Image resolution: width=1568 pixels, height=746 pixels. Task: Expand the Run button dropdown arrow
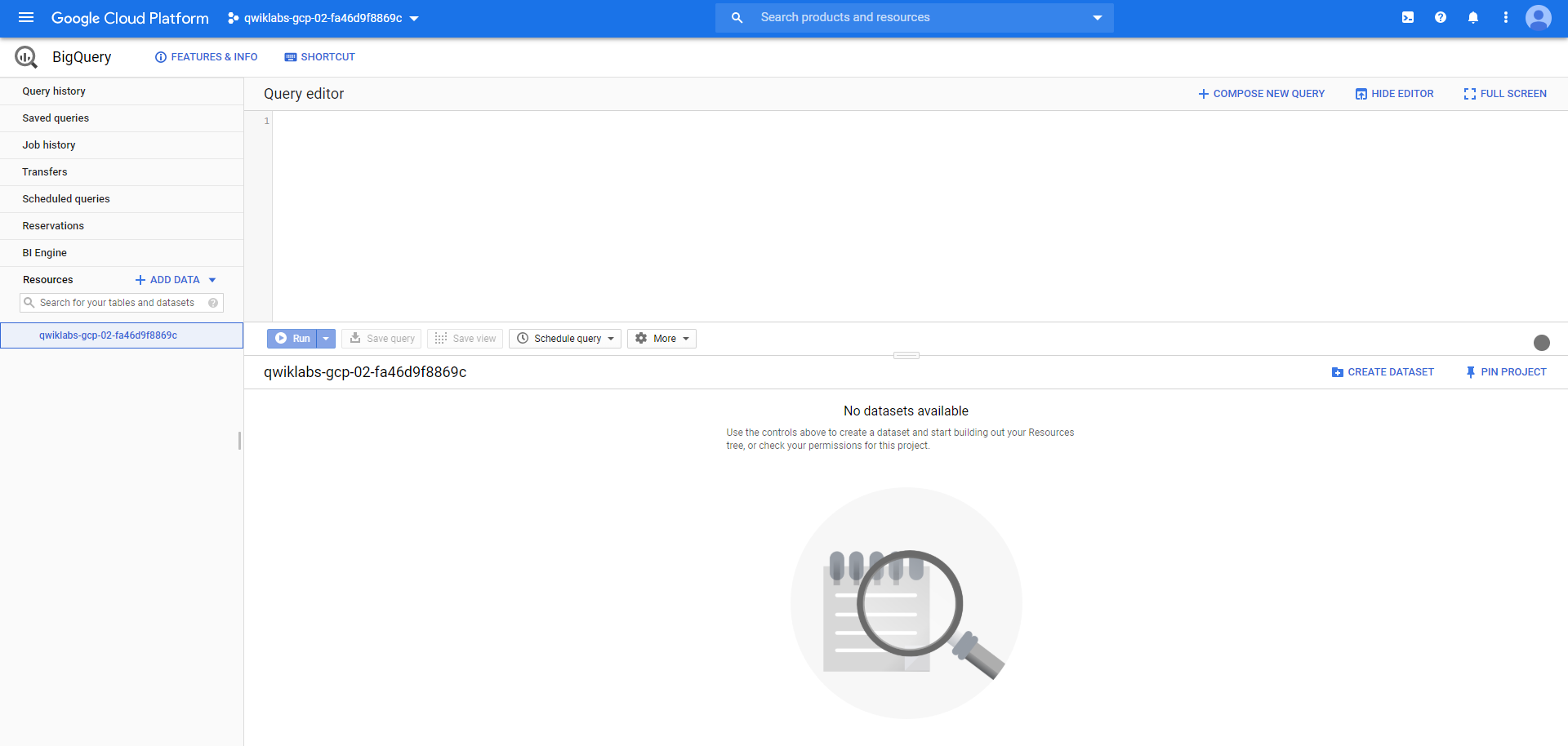point(326,338)
